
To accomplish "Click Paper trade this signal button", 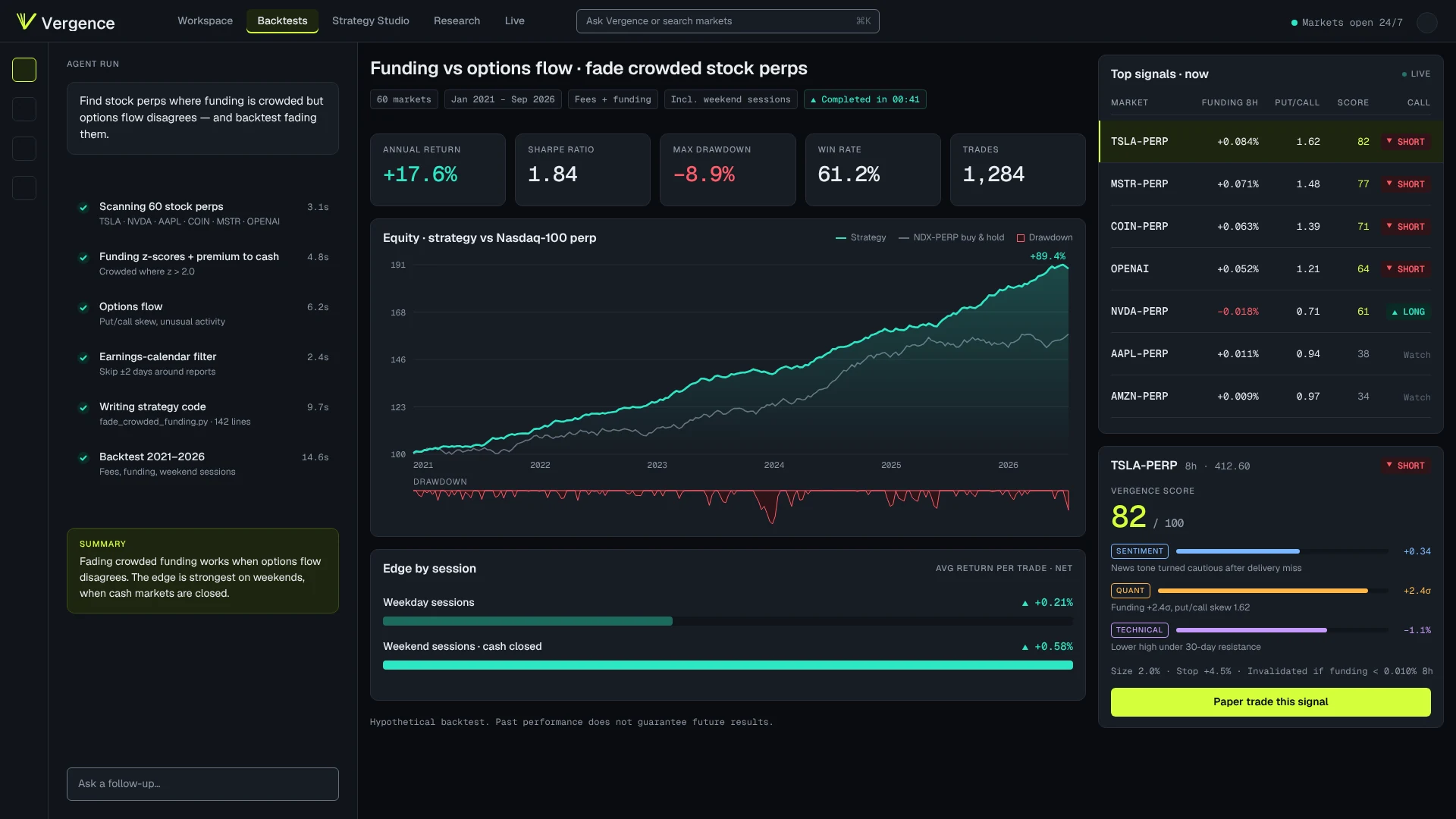I will [x=1270, y=702].
